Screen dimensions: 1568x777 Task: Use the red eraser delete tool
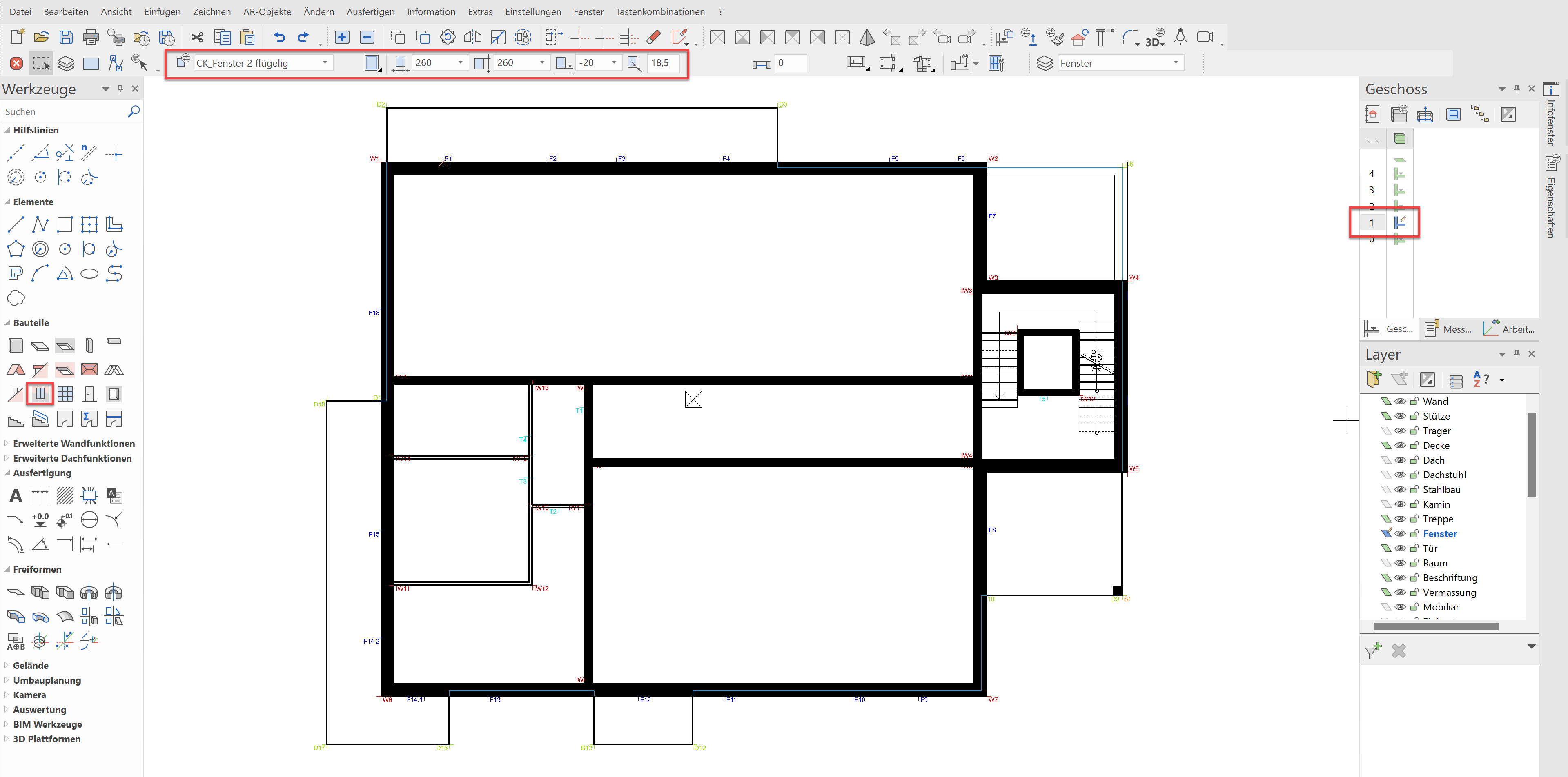pos(654,37)
